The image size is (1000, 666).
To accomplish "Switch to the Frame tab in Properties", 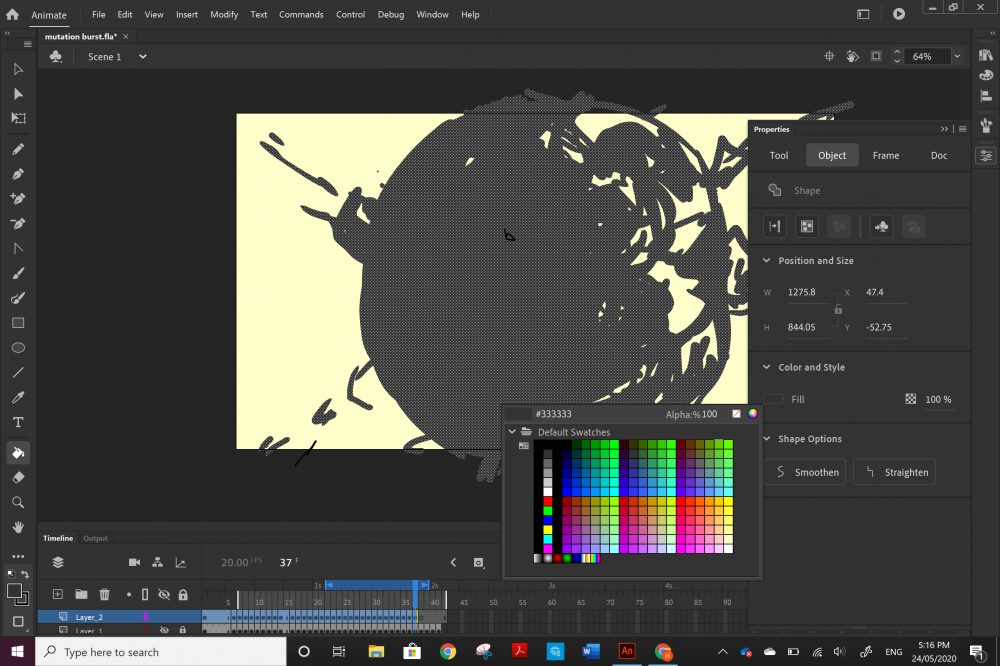I will [x=885, y=155].
